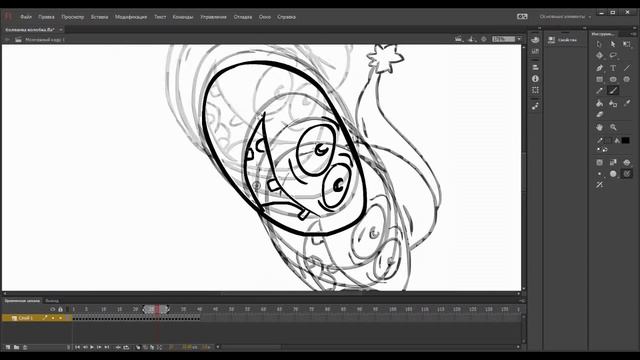Select the PolyStar tool
Image resolution: width=640 pixels, height=360 pixels.
click(x=627, y=79)
